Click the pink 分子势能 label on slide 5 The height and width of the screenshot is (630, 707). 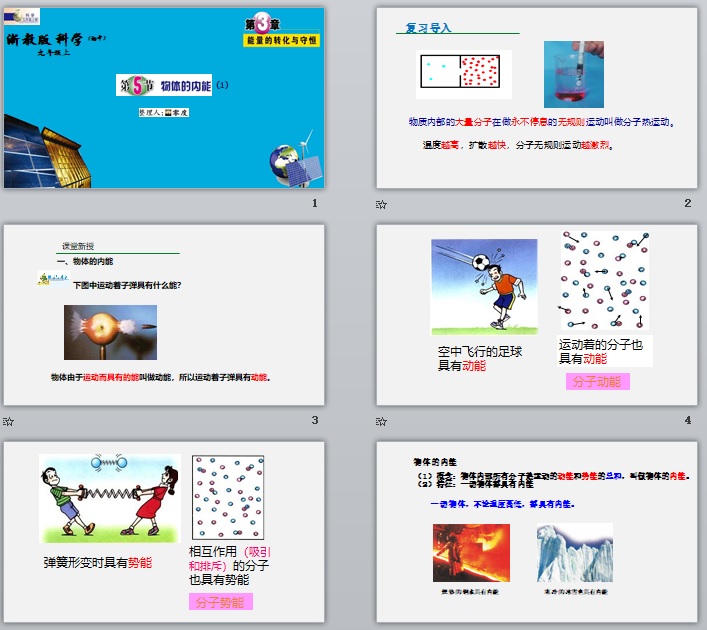221,602
